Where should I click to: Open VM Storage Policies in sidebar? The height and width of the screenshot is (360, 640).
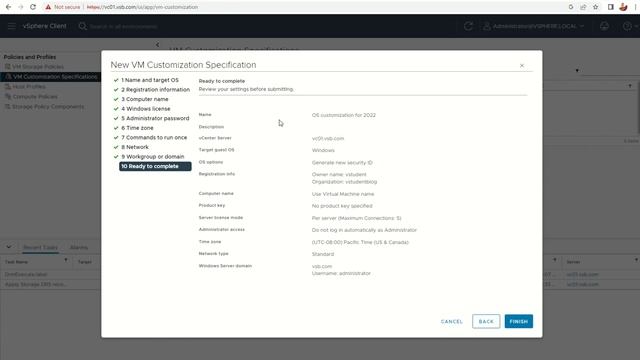click(38, 67)
